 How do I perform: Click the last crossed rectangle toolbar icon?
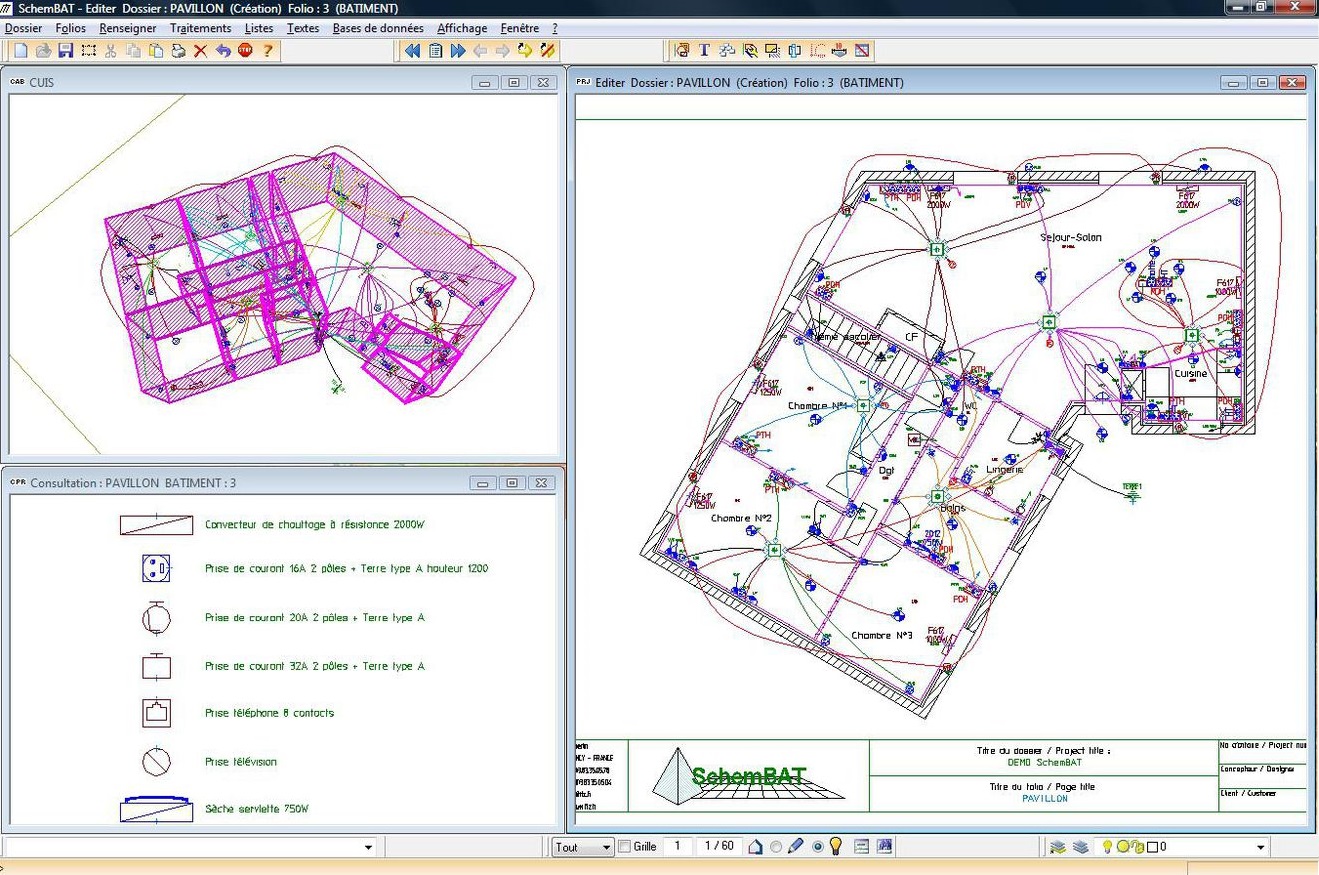[862, 50]
